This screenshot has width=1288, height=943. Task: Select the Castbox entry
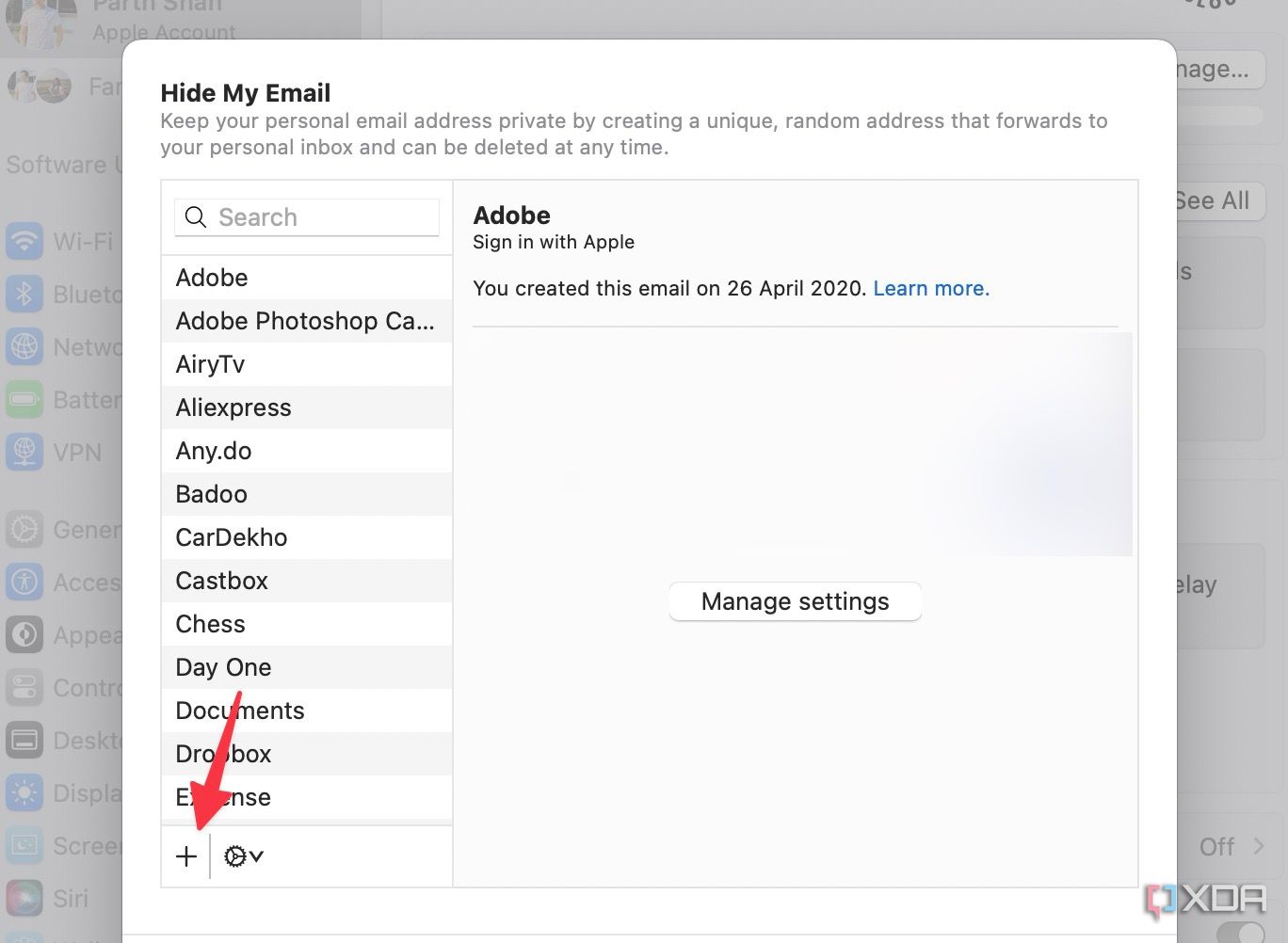307,581
